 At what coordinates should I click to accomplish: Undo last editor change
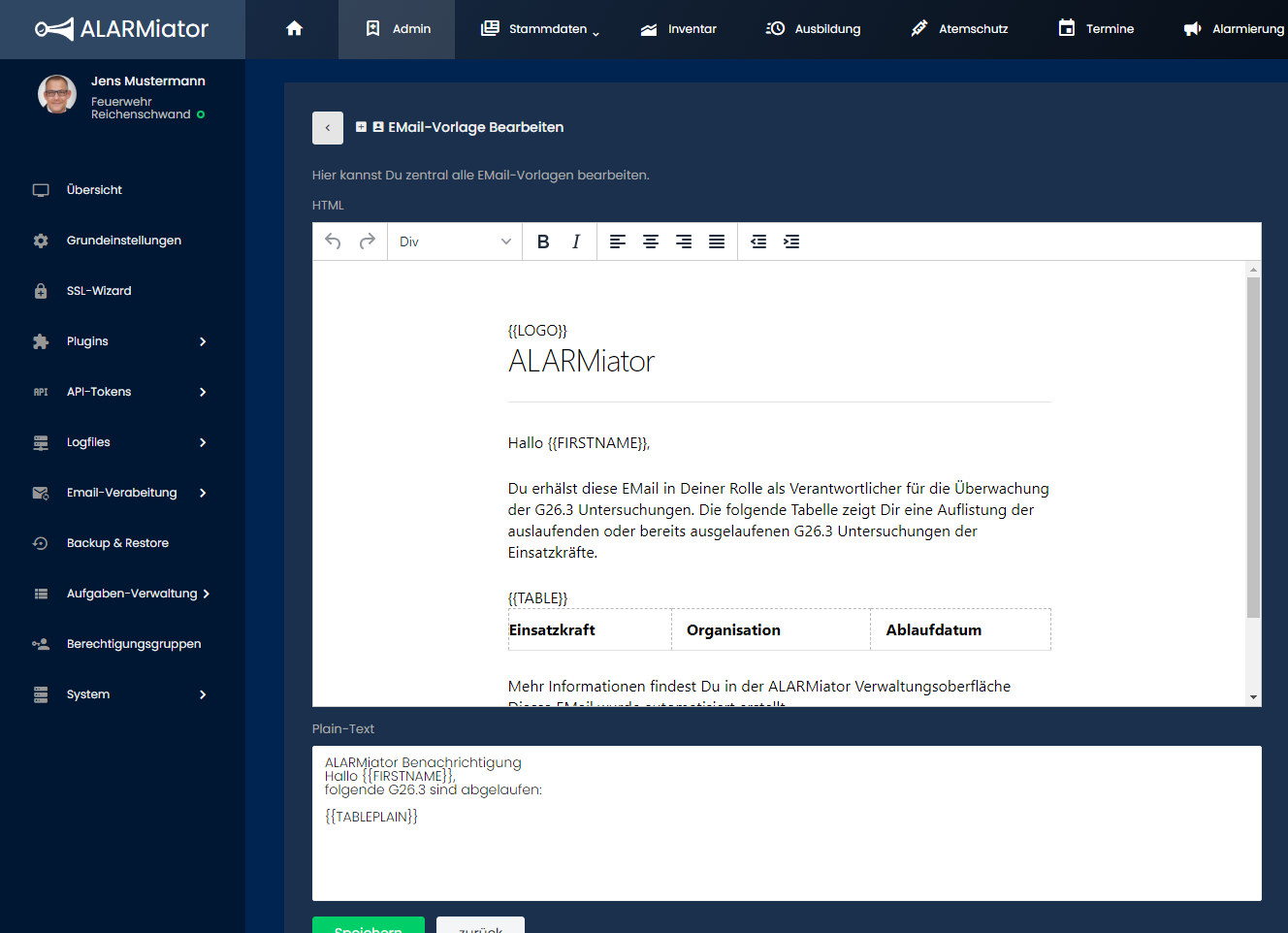333,241
